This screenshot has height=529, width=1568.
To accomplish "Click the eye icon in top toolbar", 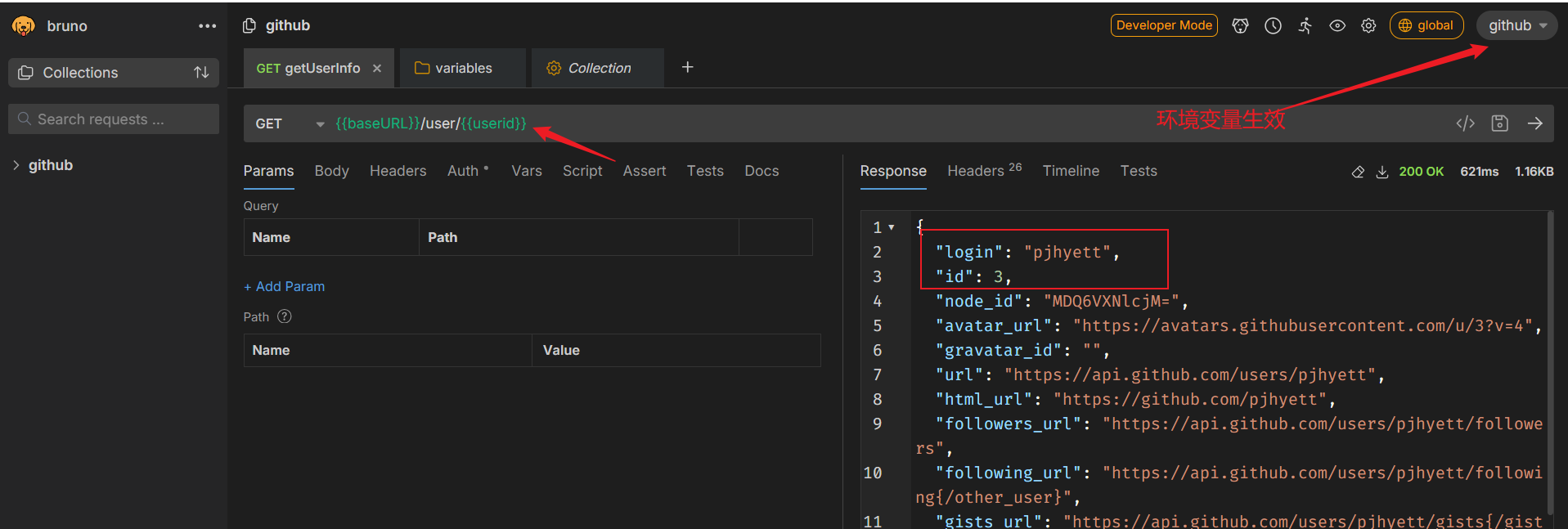I will click(1337, 25).
